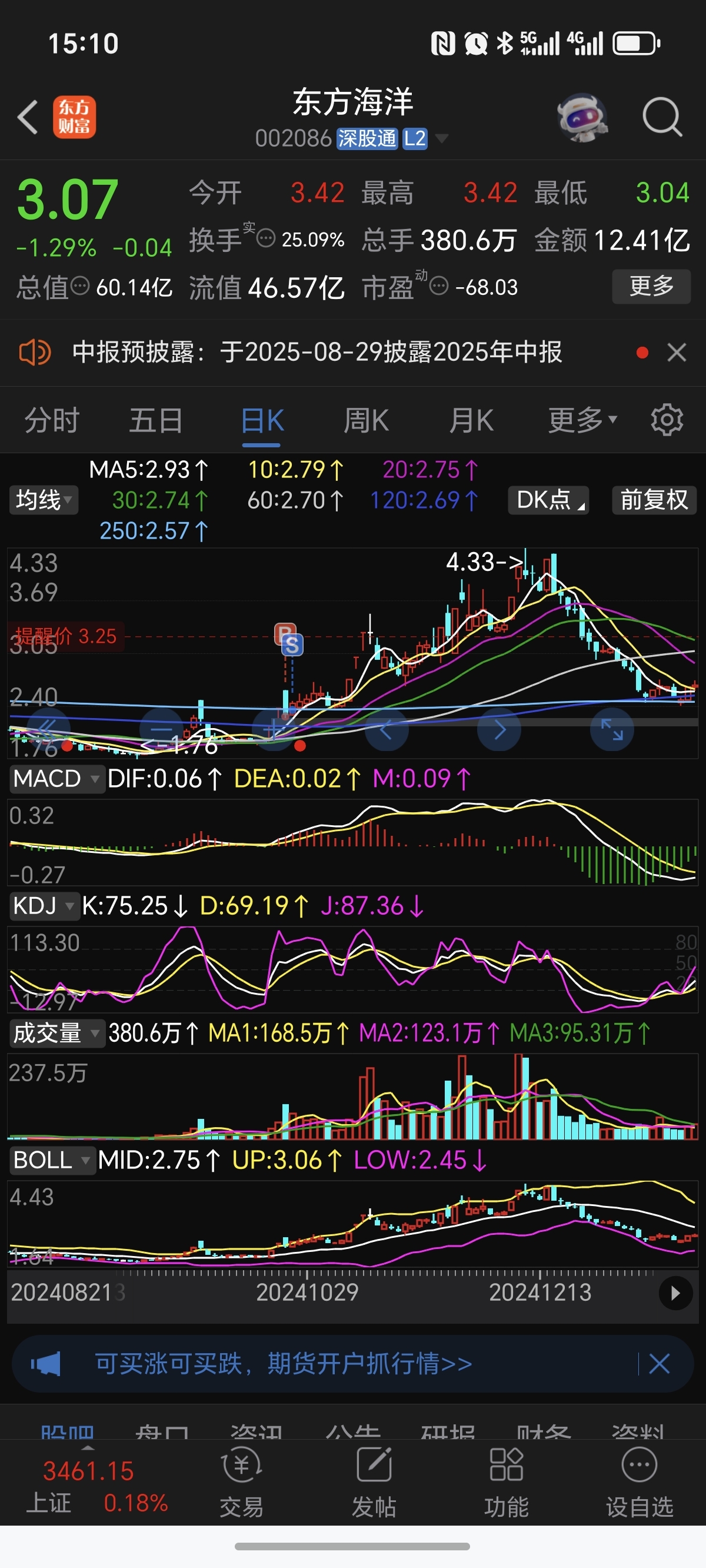The height and width of the screenshot is (1568, 706).
Task: Tap megaphone icon in futures banner
Action: click(x=46, y=1364)
